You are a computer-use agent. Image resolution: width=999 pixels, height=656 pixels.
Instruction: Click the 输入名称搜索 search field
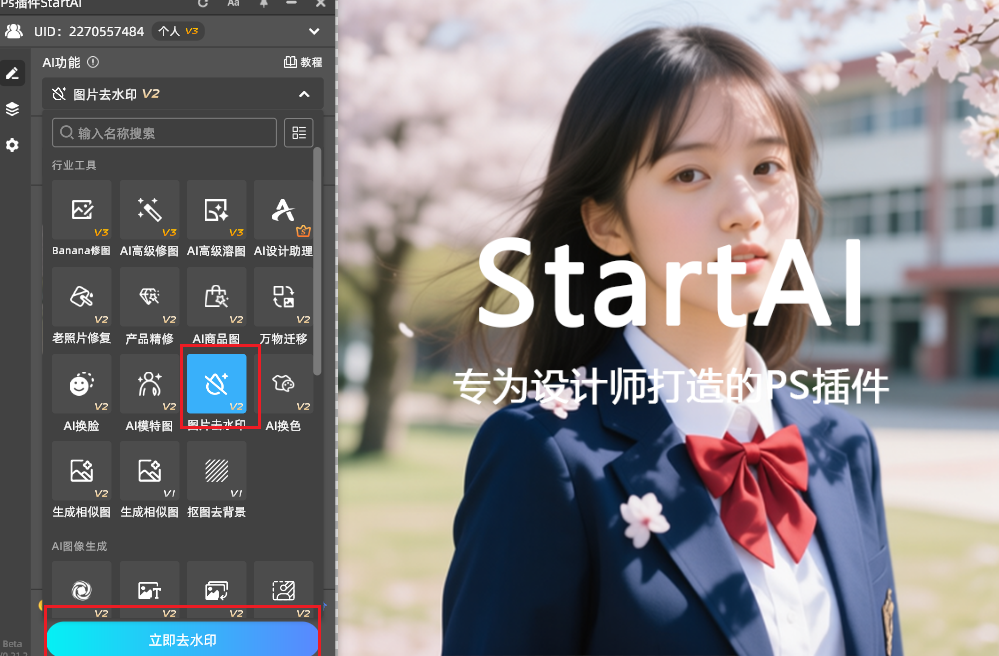[165, 133]
